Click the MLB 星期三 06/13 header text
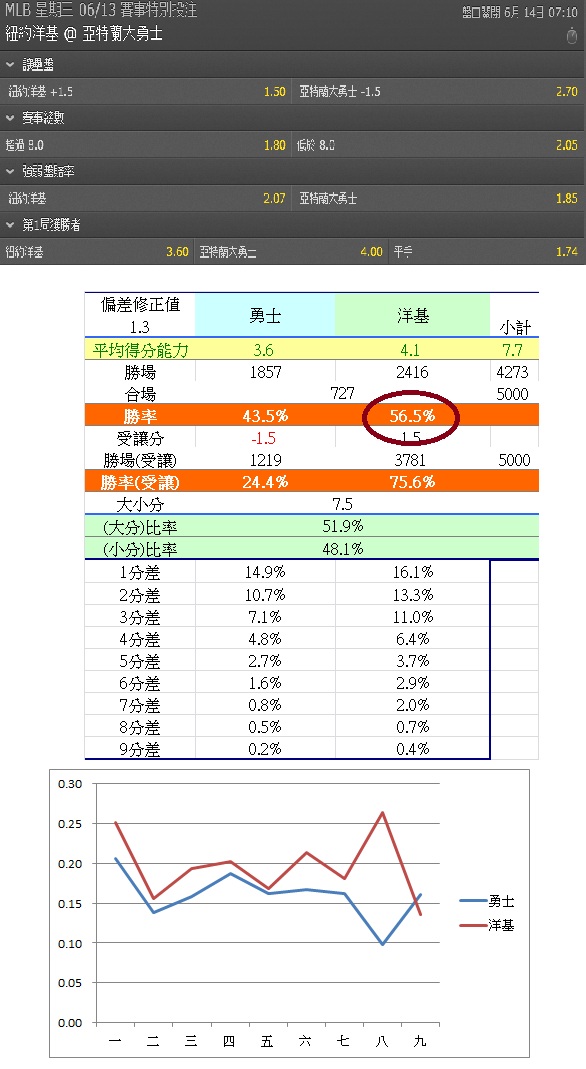Image resolution: width=586 pixels, height=1069 pixels. click(101, 10)
